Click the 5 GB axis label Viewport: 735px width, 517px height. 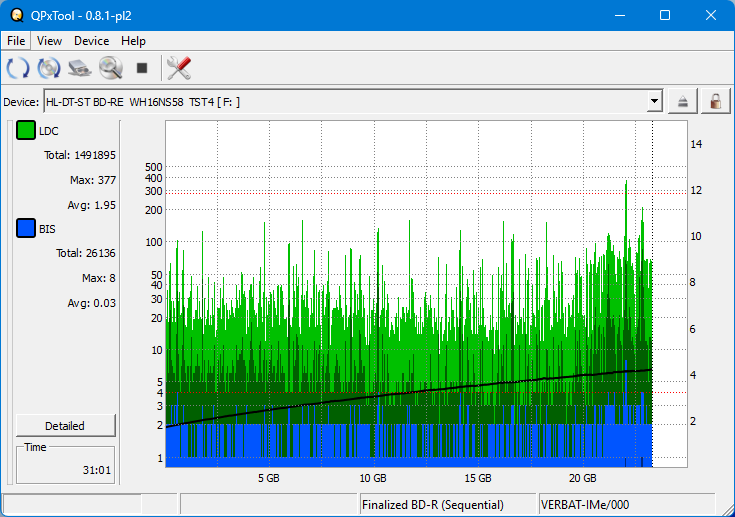(269, 478)
